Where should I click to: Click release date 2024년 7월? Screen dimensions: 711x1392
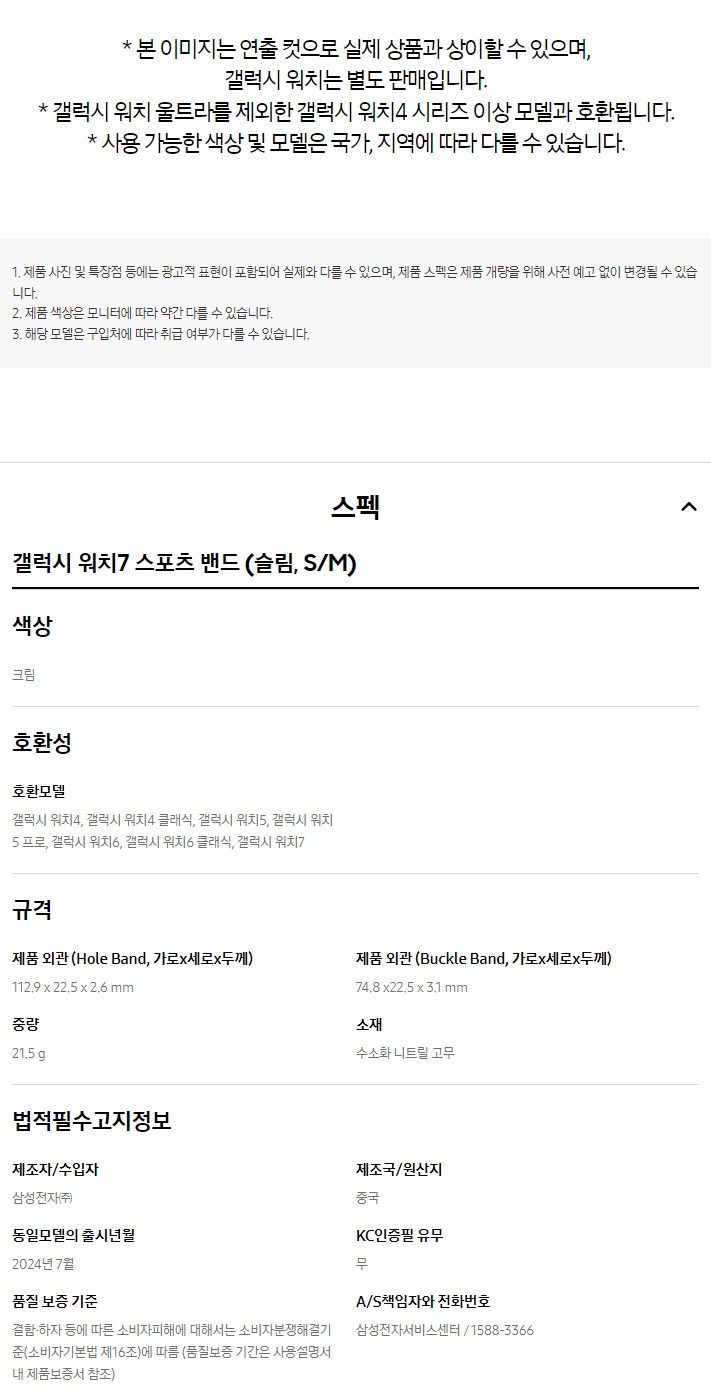point(43,1264)
